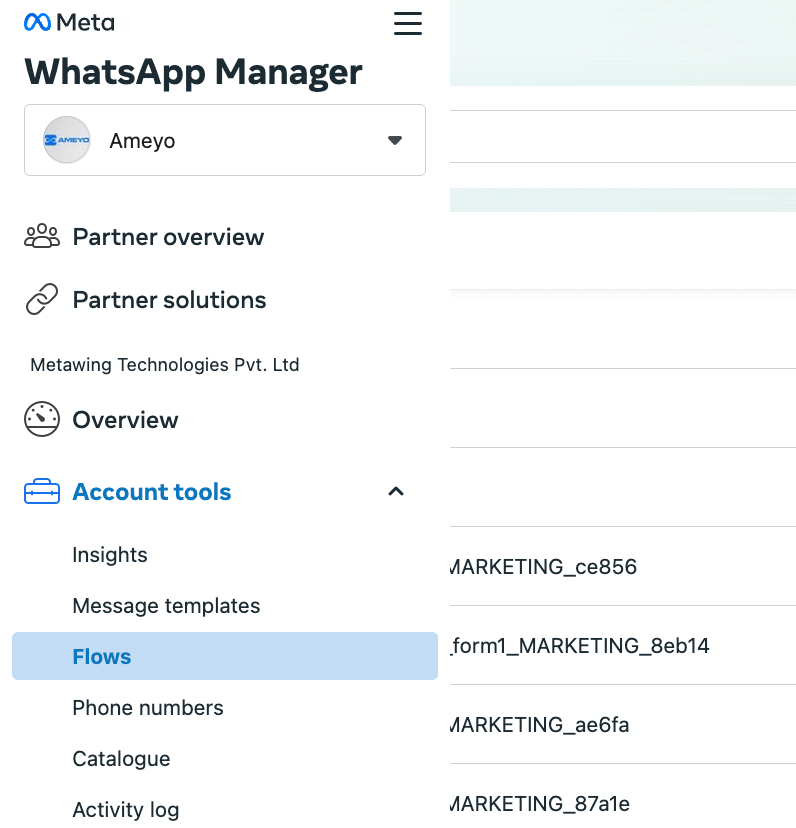
Task: Click Metawing Technologies Pvt. Ltd label
Action: click(x=165, y=365)
